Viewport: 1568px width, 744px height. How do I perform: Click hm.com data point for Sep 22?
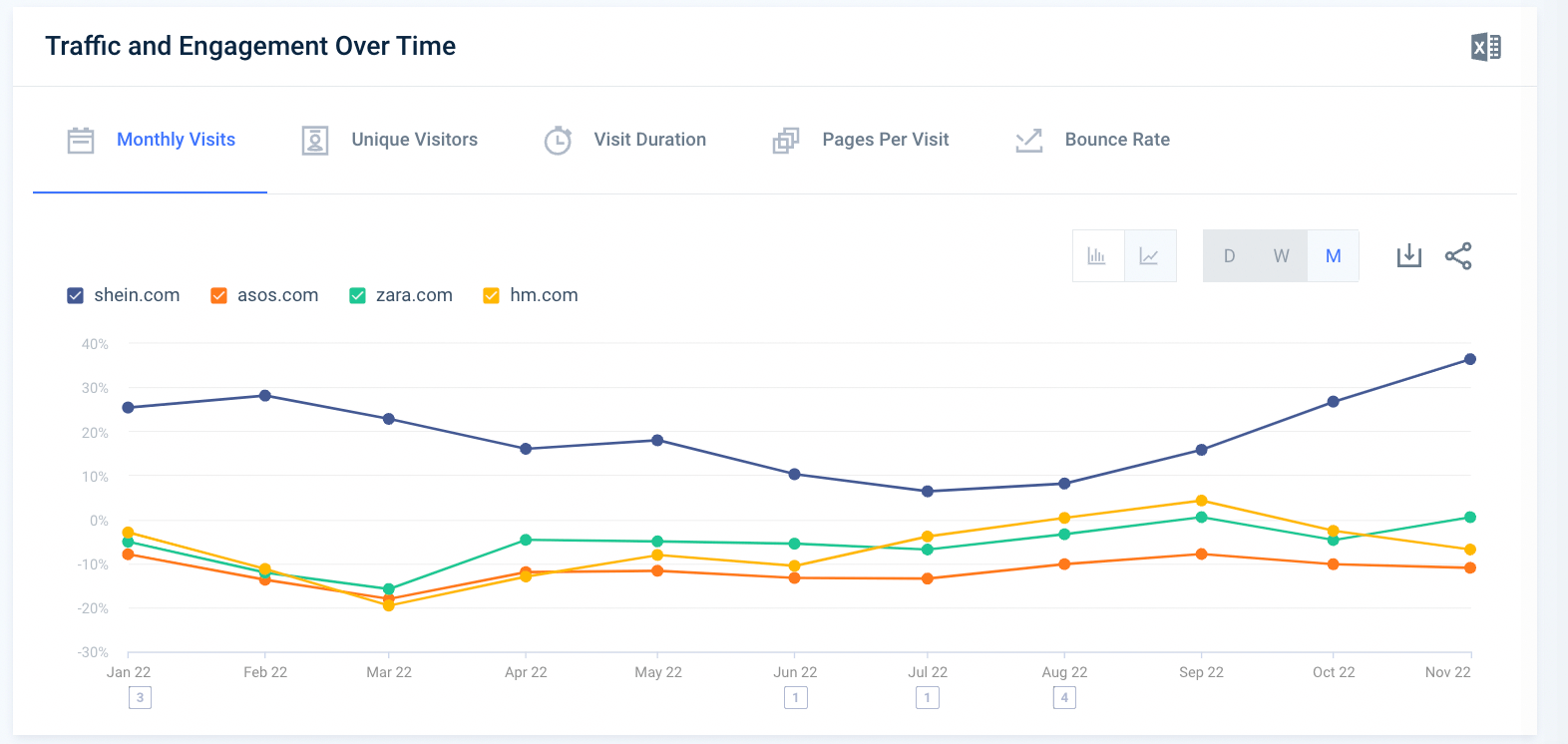[1201, 501]
